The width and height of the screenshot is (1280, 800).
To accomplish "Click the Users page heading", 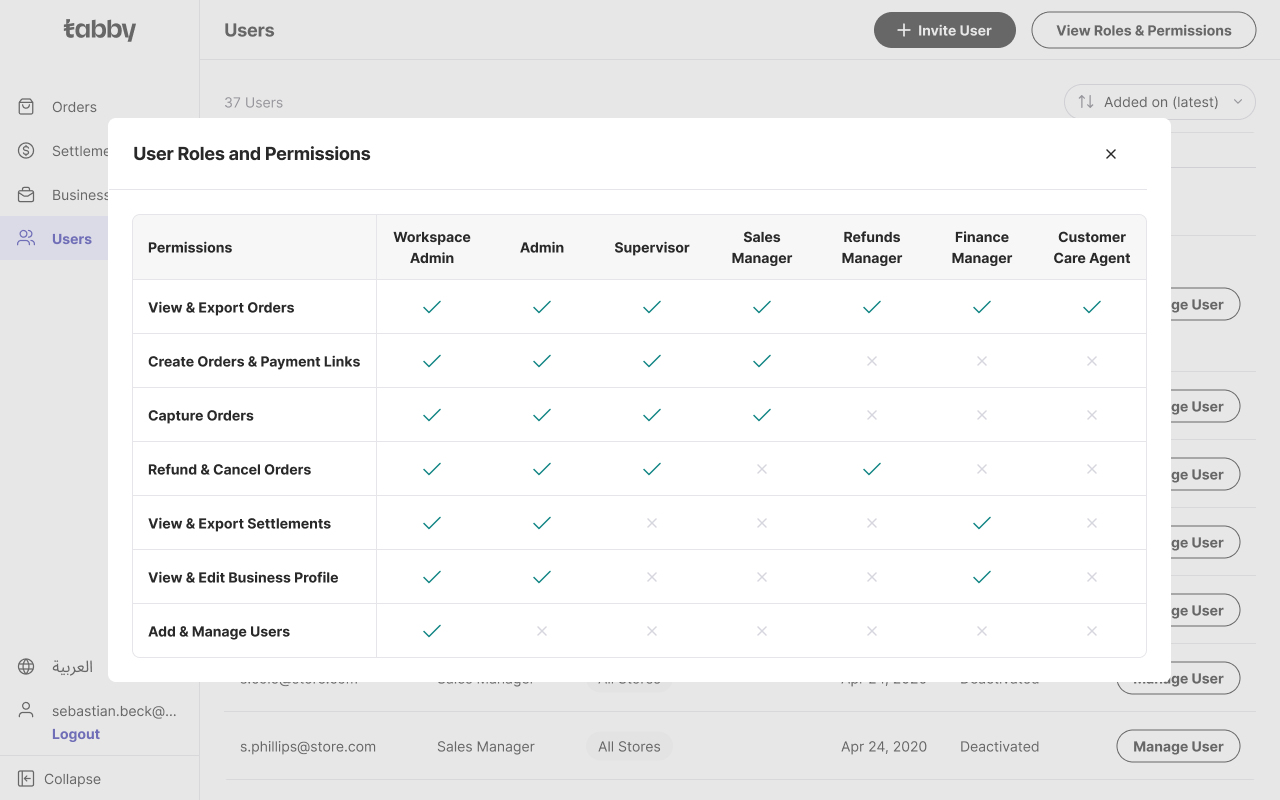I will [x=249, y=30].
